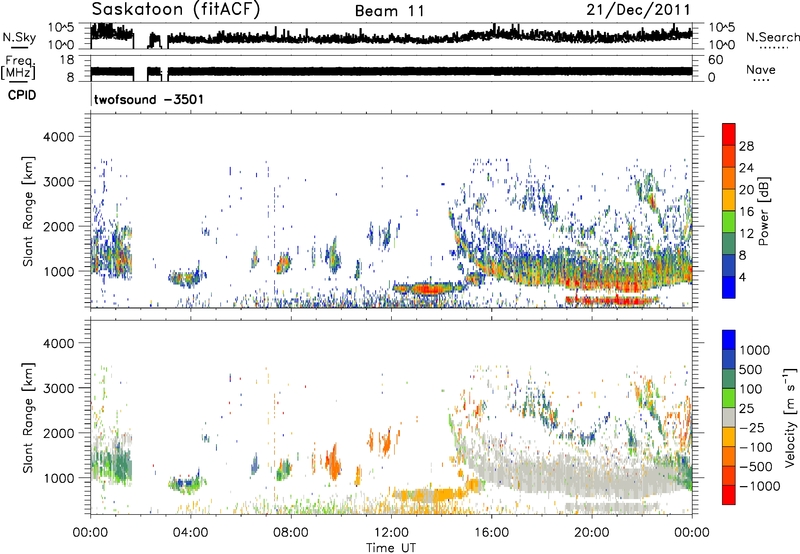Click the "24" power colorbar label

[x=746, y=168]
